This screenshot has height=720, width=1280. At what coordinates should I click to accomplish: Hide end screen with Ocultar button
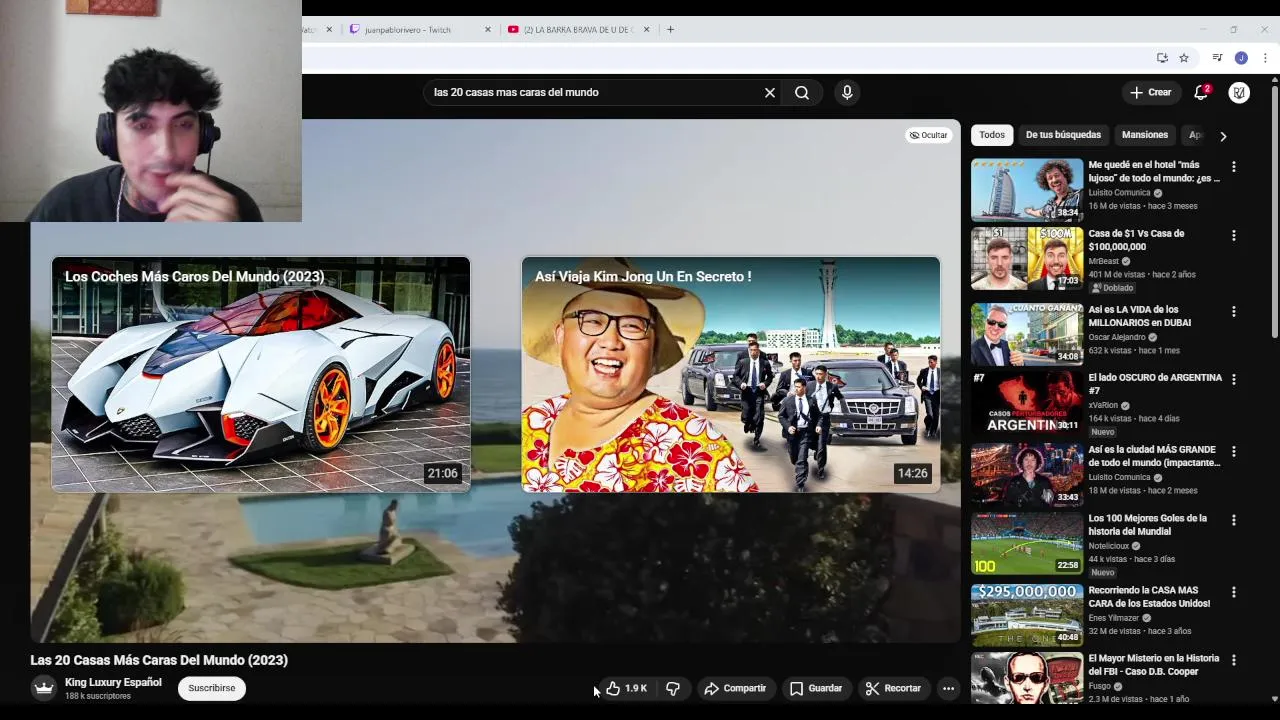pos(928,135)
